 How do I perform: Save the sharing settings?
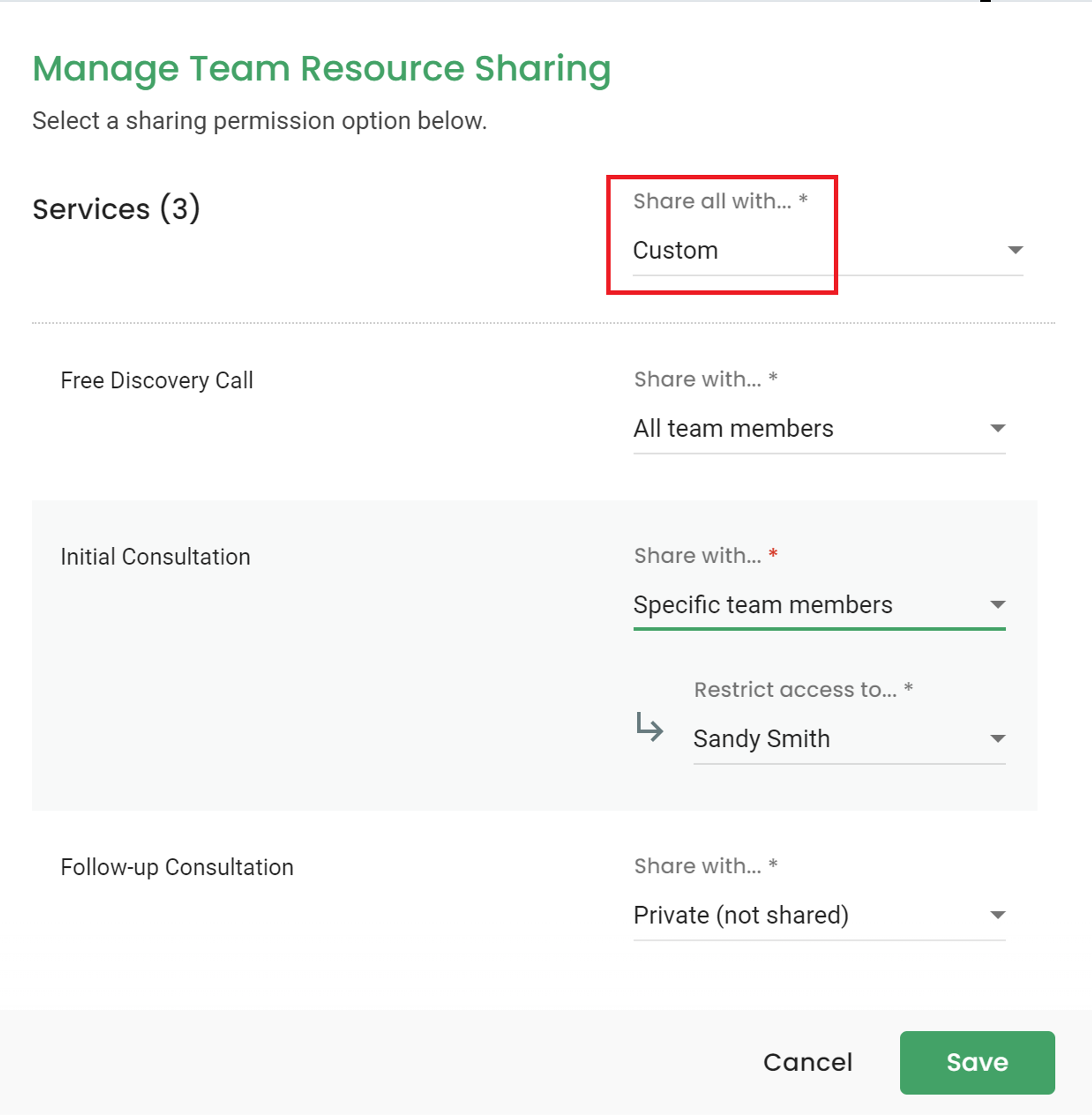pyautogui.click(x=977, y=1064)
